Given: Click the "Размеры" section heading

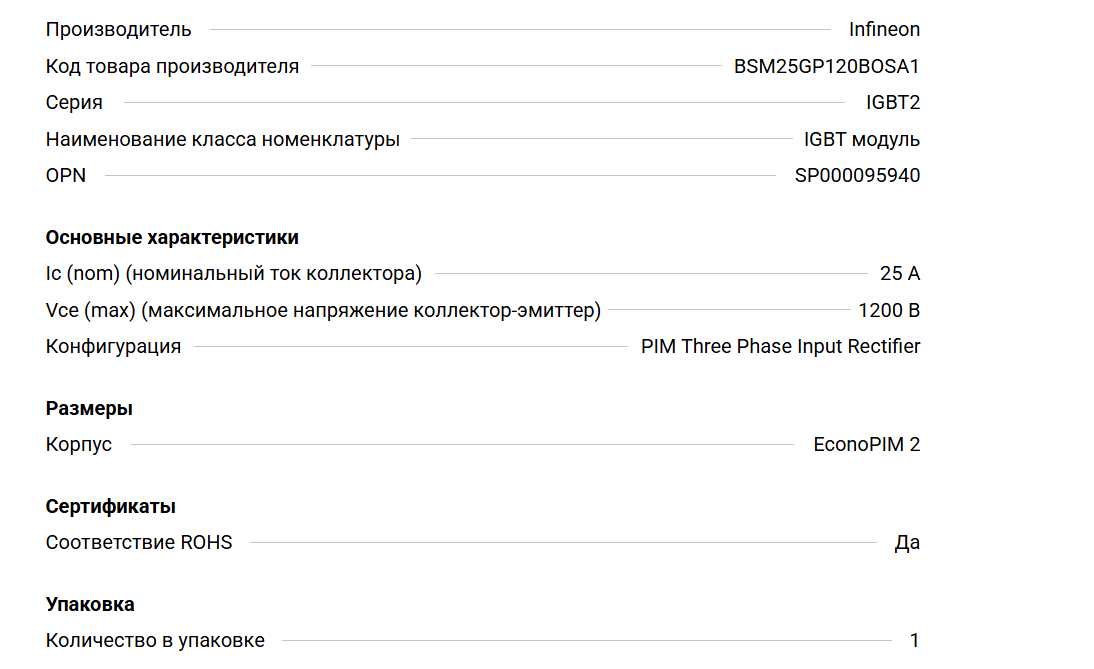Looking at the screenshot, I should [x=89, y=409].
